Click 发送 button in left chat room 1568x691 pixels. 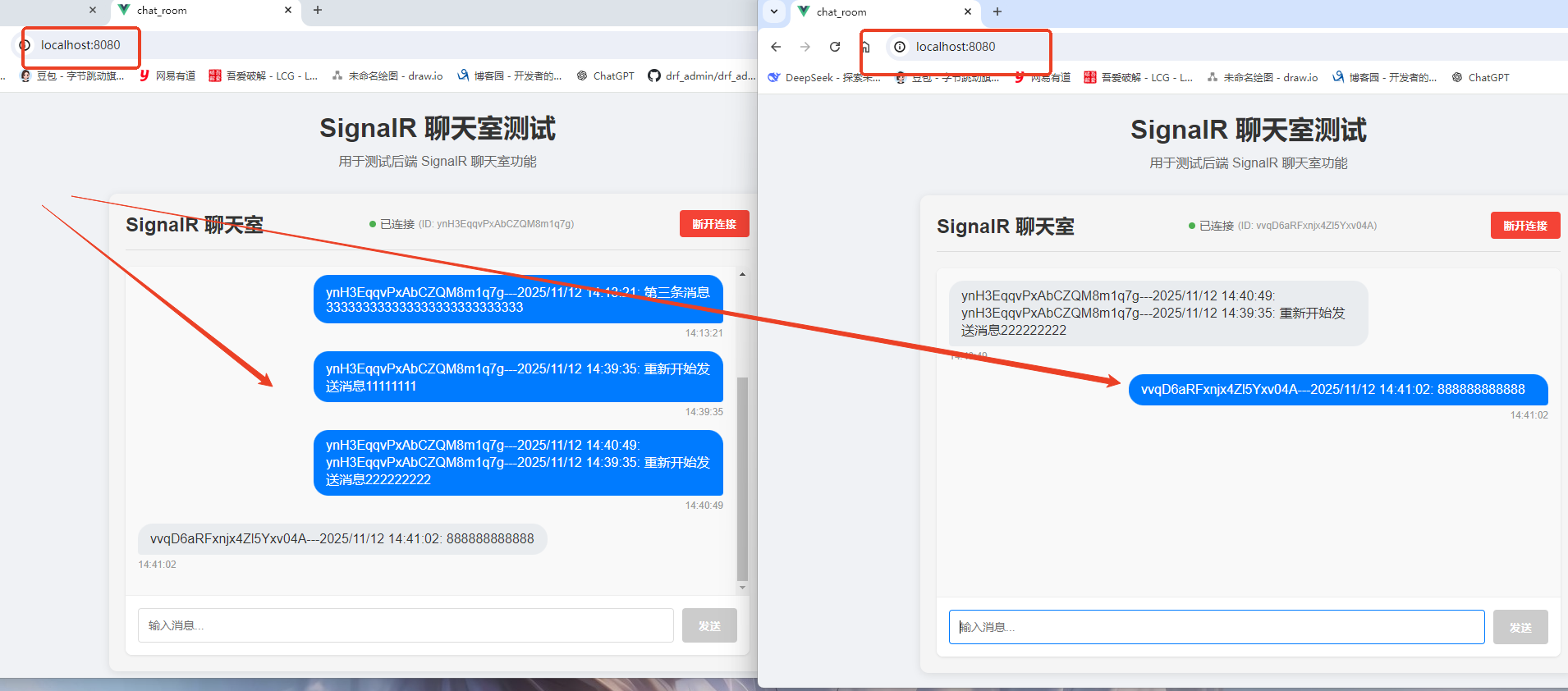[x=709, y=625]
